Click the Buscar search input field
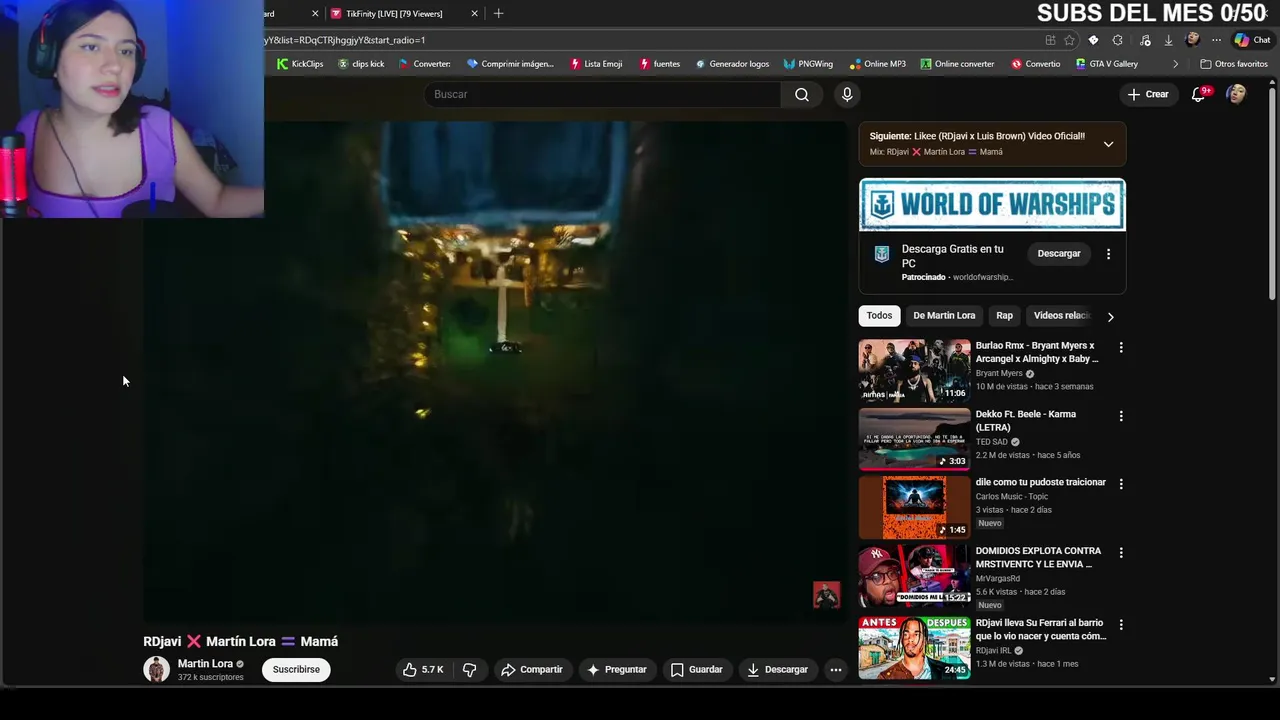Image resolution: width=1280 pixels, height=720 pixels. pos(602,94)
